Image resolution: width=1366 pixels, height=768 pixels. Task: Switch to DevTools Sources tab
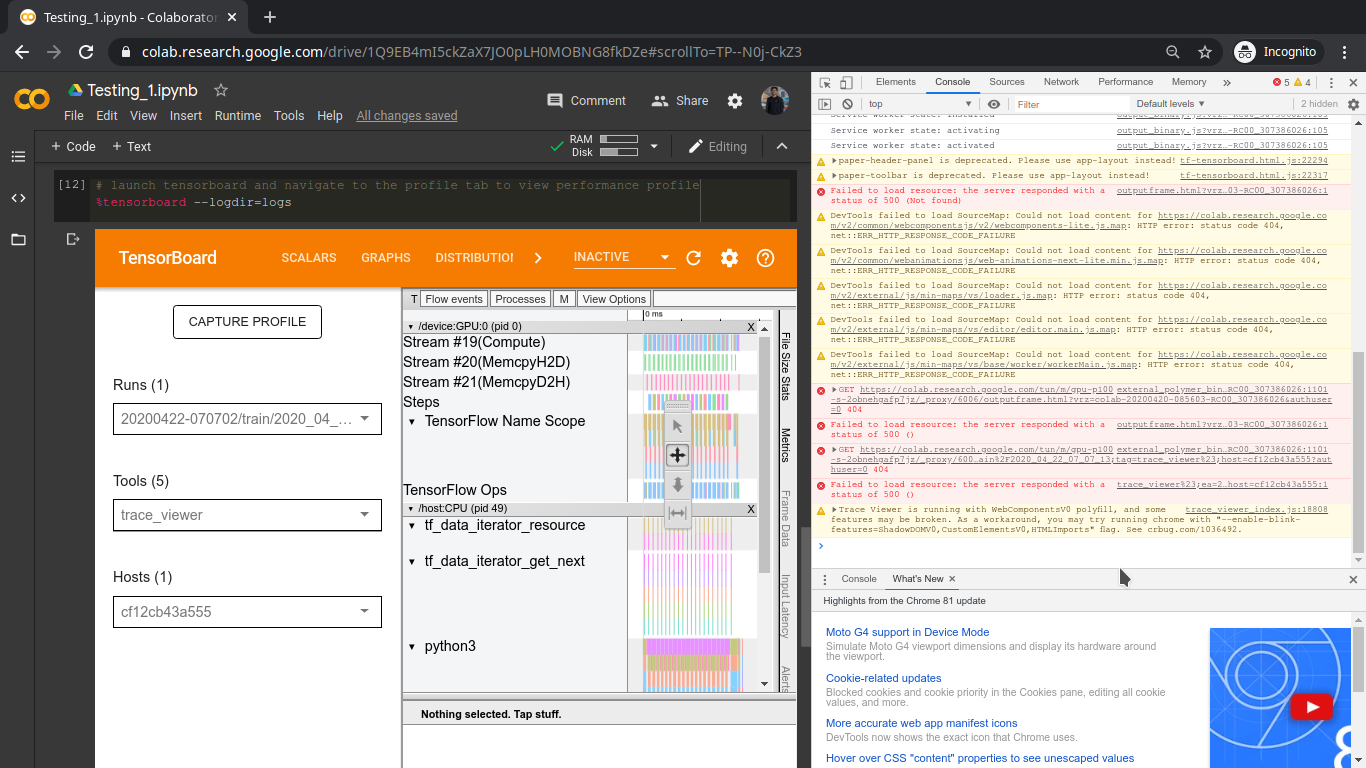[1007, 82]
